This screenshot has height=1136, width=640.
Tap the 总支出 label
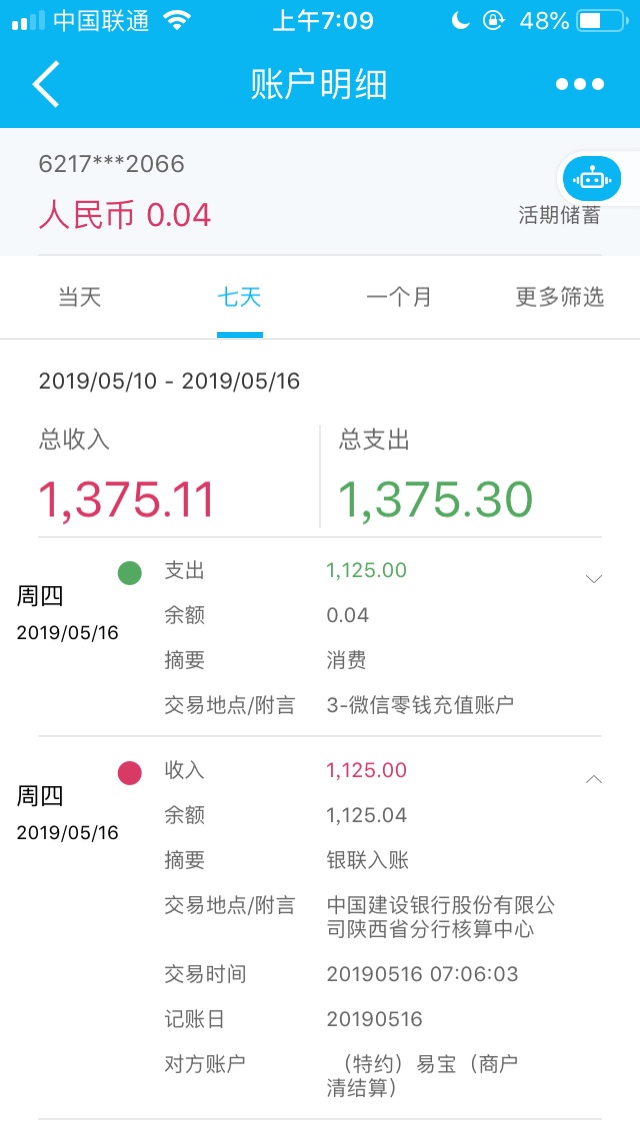(374, 440)
